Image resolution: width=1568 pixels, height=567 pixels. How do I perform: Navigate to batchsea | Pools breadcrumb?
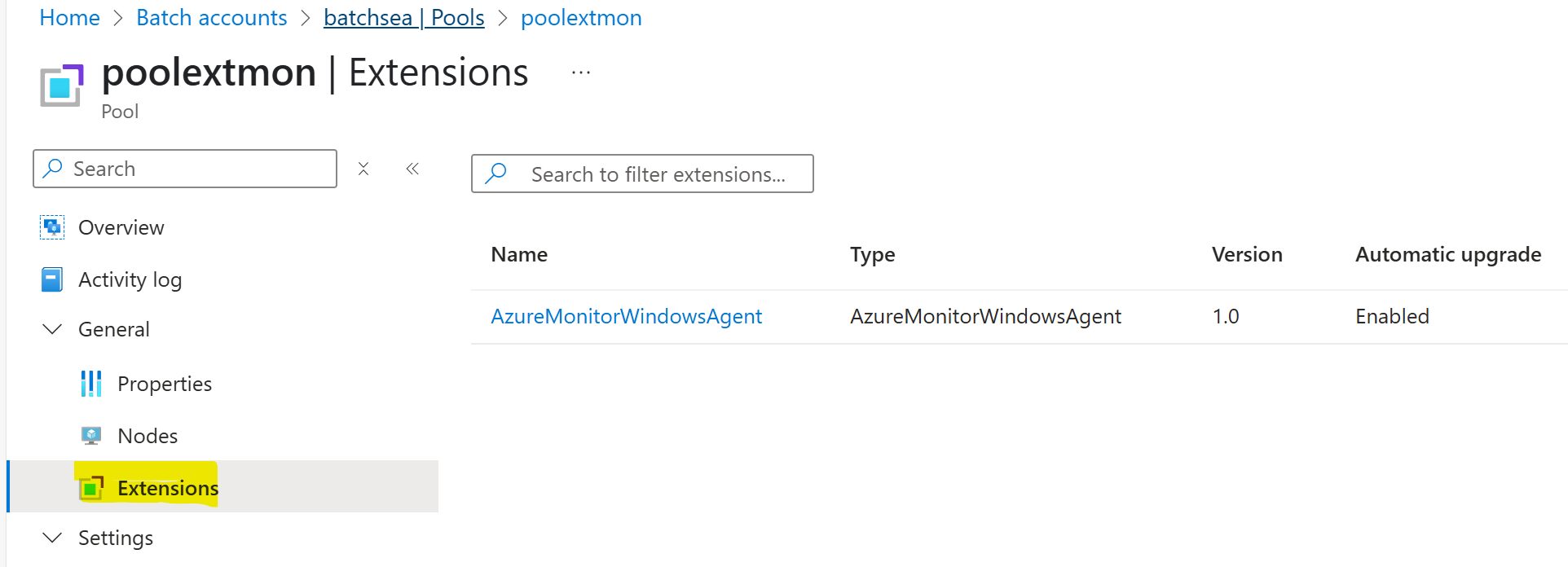403,18
